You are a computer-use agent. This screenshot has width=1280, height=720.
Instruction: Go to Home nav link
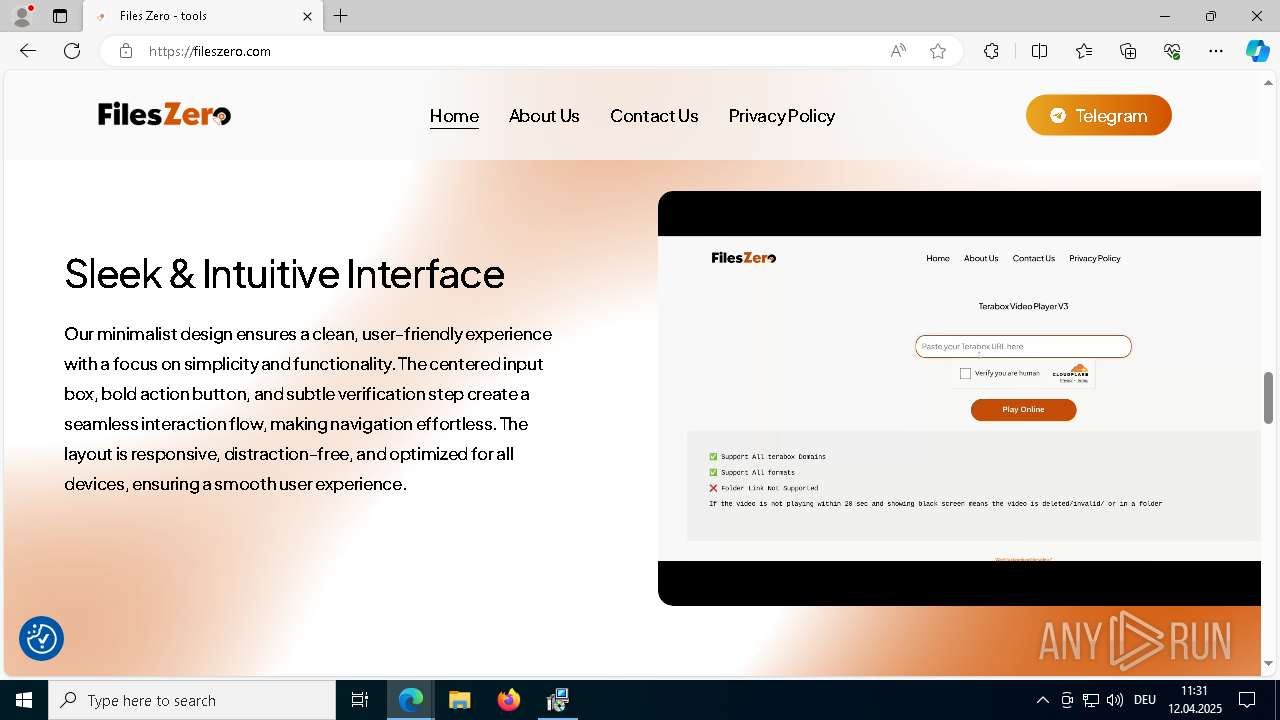click(x=454, y=116)
